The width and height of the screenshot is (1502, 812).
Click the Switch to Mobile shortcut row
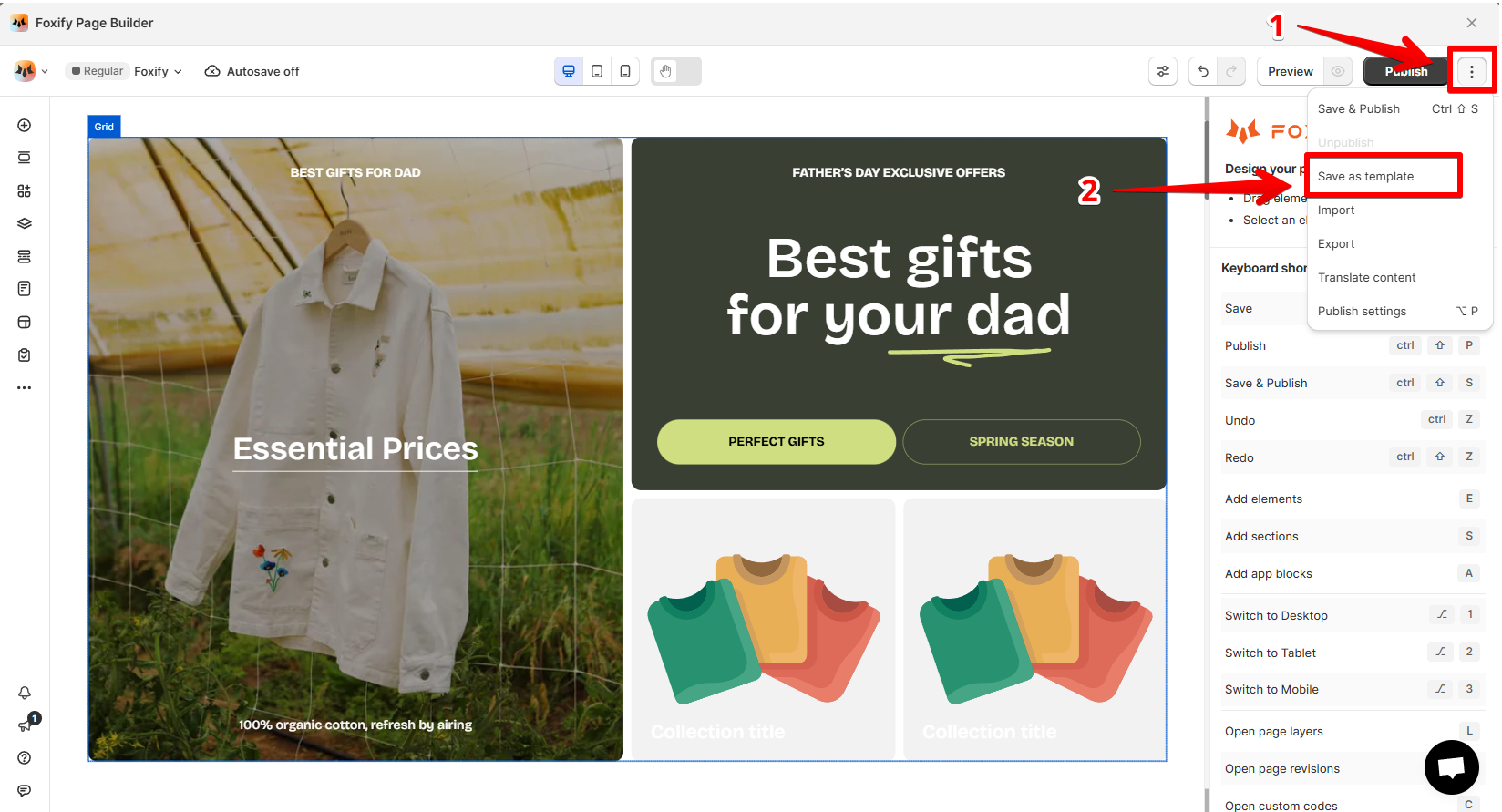click(x=1353, y=689)
